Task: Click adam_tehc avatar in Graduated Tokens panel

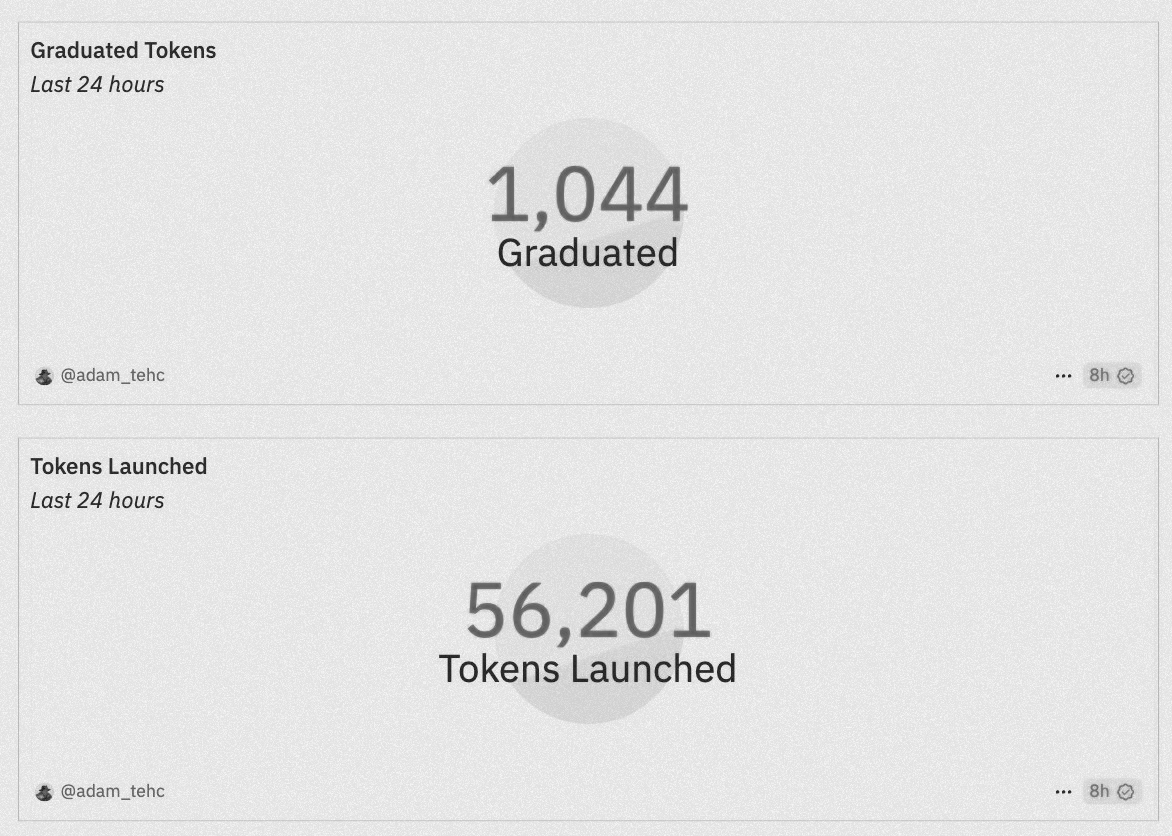Action: (44, 376)
